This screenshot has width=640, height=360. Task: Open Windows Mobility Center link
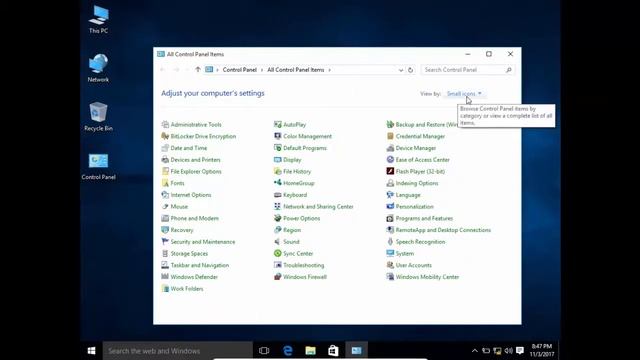coord(427,277)
